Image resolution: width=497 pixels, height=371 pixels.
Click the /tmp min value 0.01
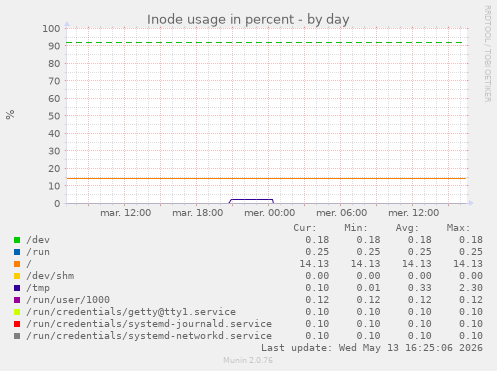point(368,288)
